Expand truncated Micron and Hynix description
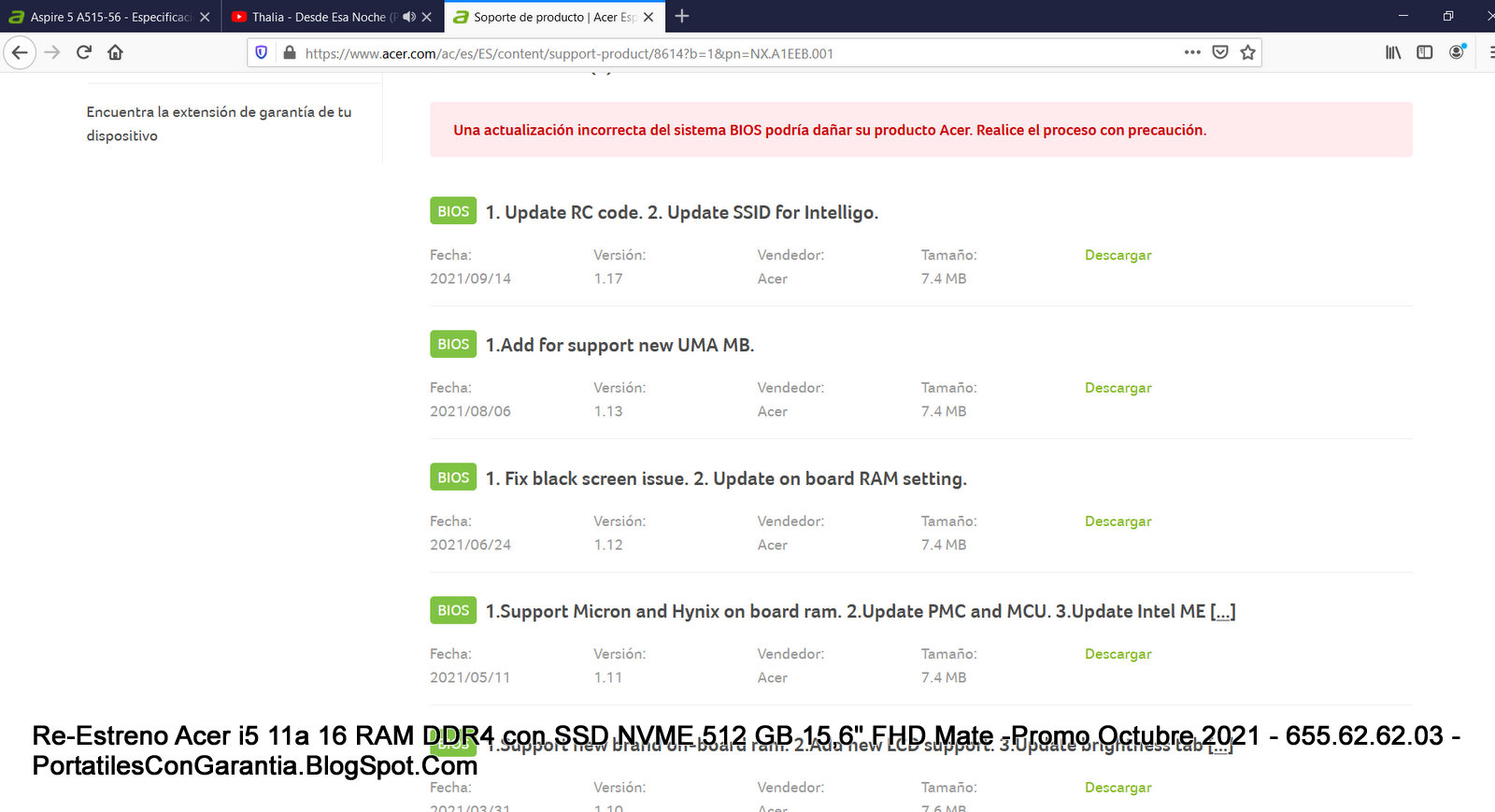This screenshot has height=812, width=1495. click(1222, 612)
